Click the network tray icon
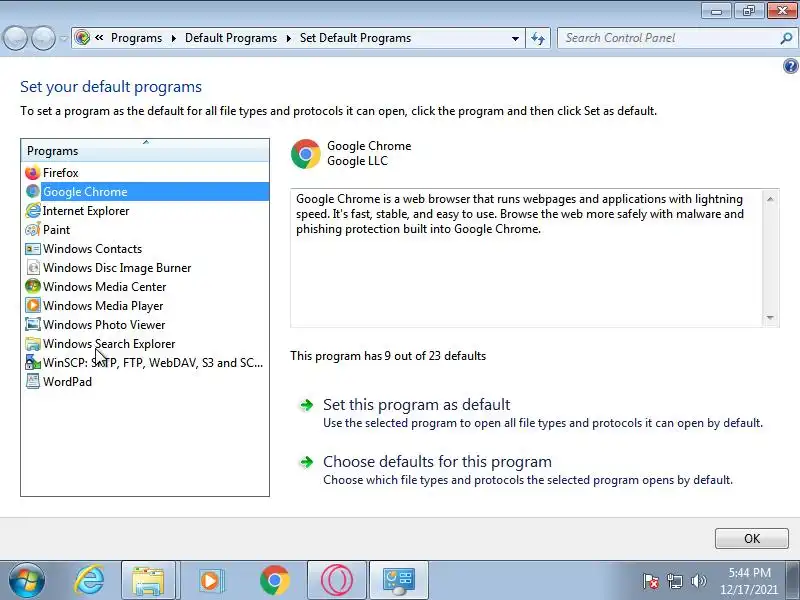 [x=674, y=581]
